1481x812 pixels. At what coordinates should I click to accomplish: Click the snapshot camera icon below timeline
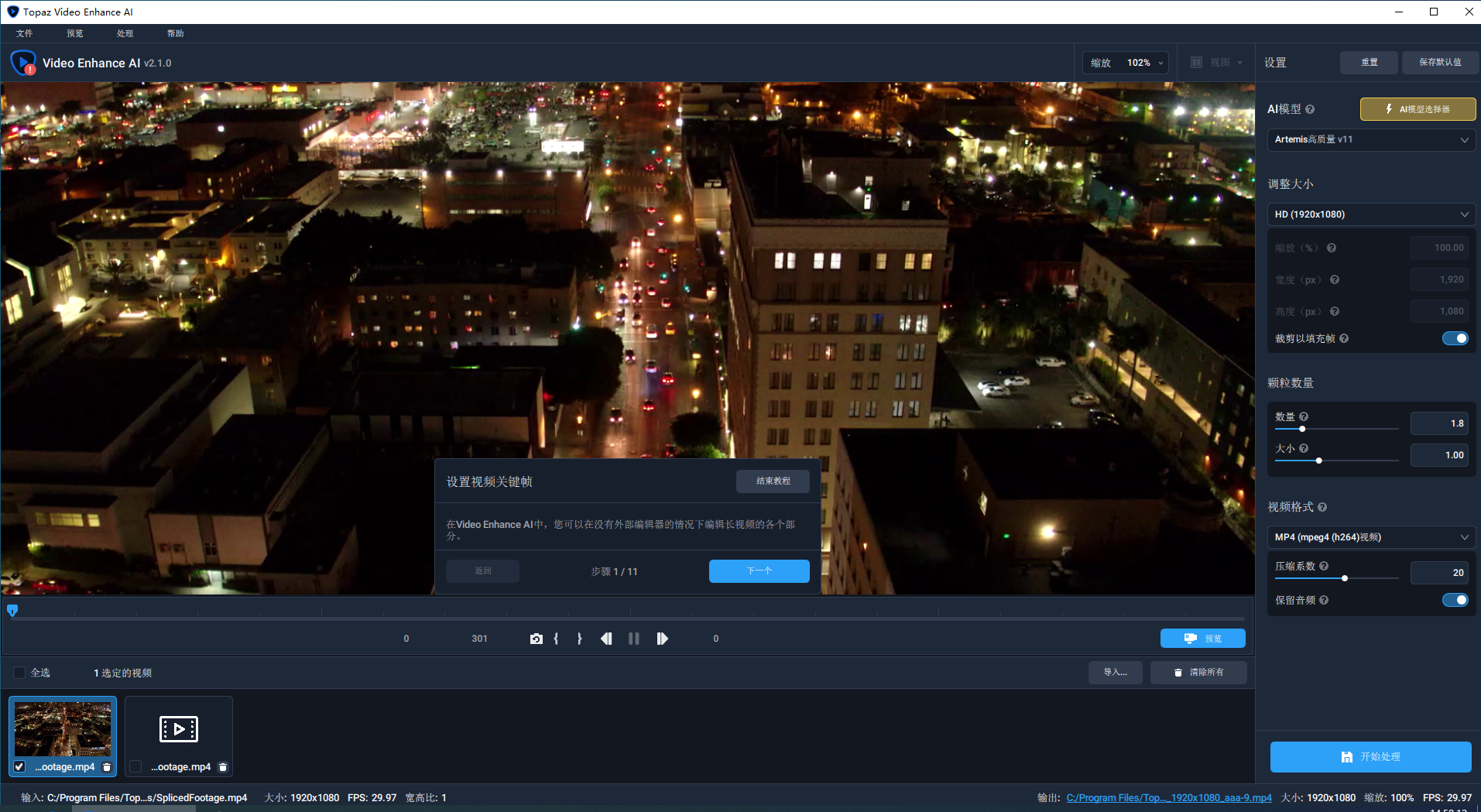click(536, 639)
